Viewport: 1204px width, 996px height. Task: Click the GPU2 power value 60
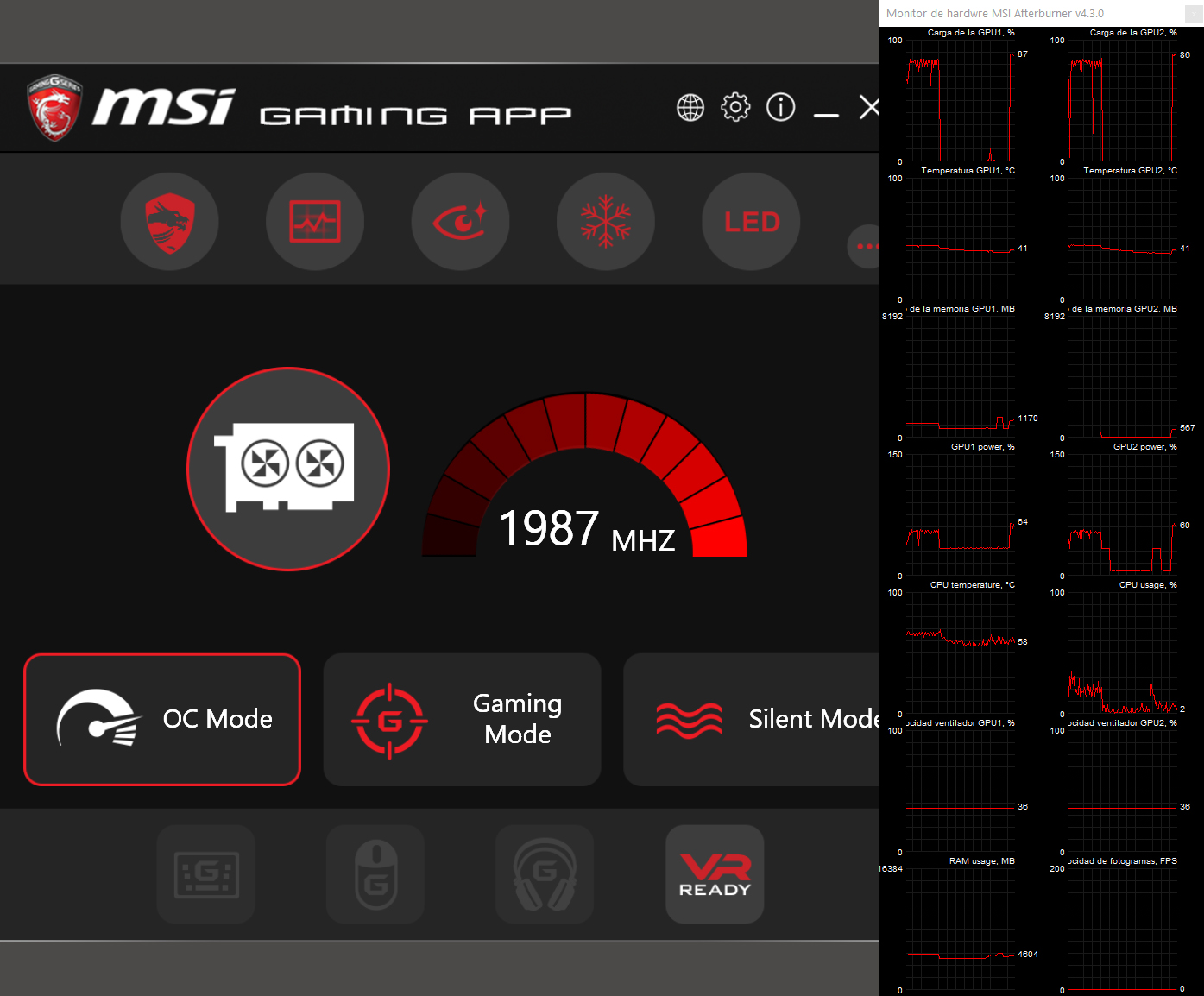(1185, 526)
